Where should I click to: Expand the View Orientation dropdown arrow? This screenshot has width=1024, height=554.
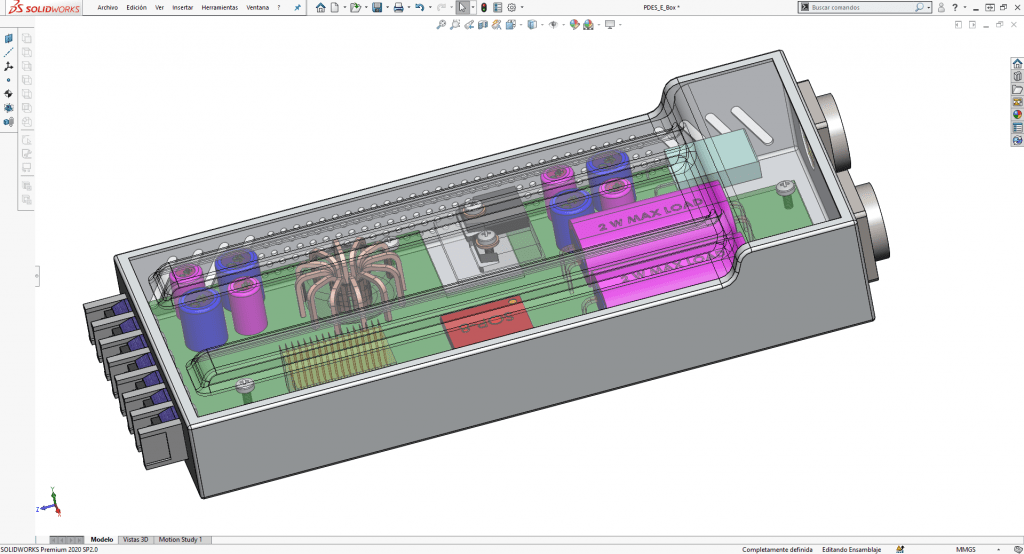click(521, 25)
